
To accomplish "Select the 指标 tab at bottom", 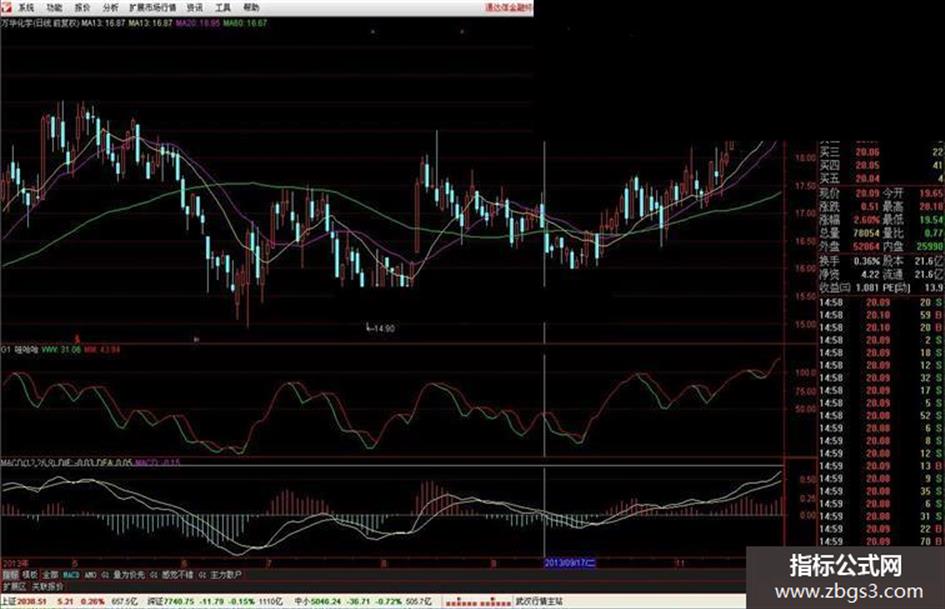I will 10,575.
